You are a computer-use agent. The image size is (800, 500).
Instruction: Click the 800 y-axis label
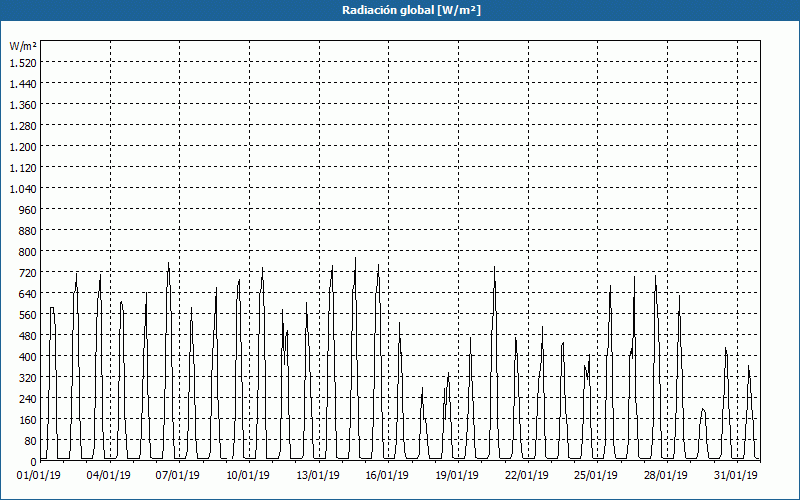[x=29, y=252]
